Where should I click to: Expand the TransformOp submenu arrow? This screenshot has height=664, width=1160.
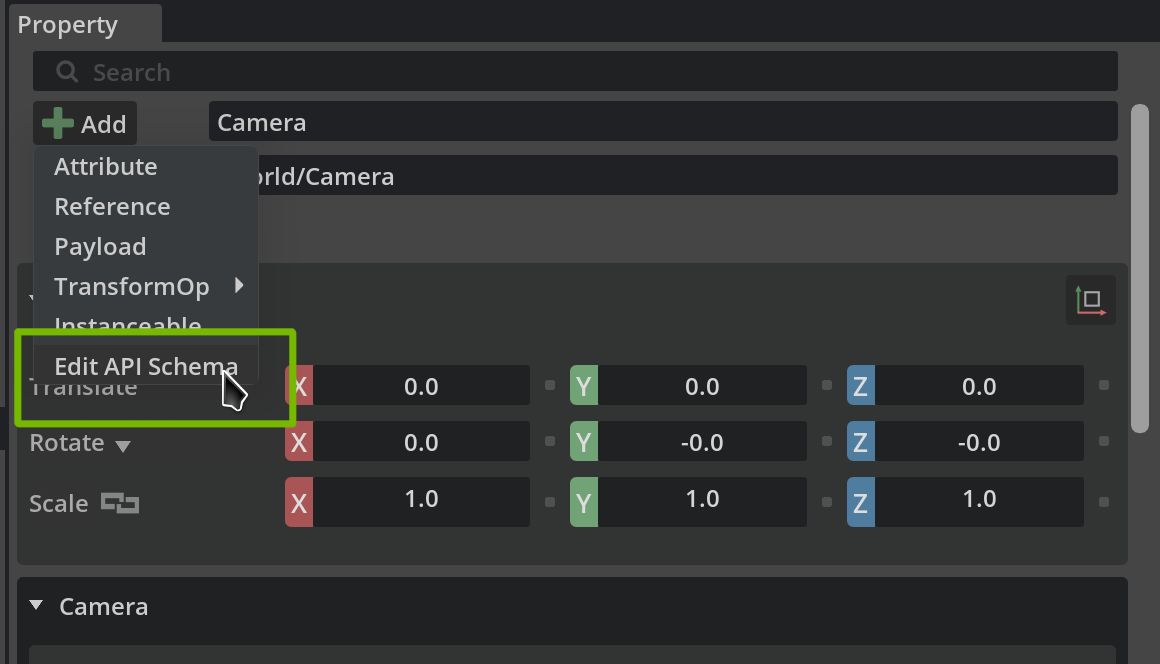(239, 286)
